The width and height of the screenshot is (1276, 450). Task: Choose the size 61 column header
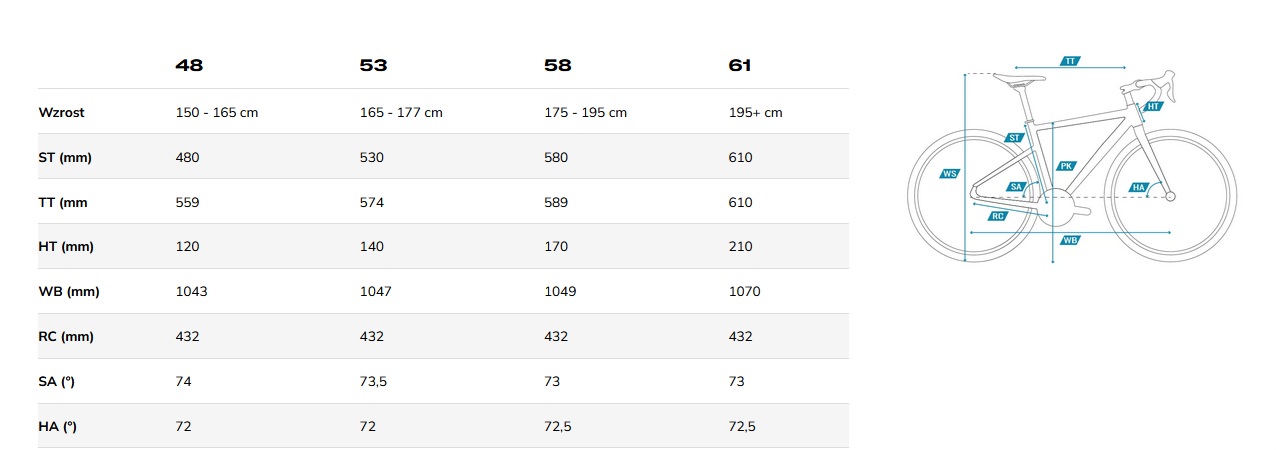point(740,66)
